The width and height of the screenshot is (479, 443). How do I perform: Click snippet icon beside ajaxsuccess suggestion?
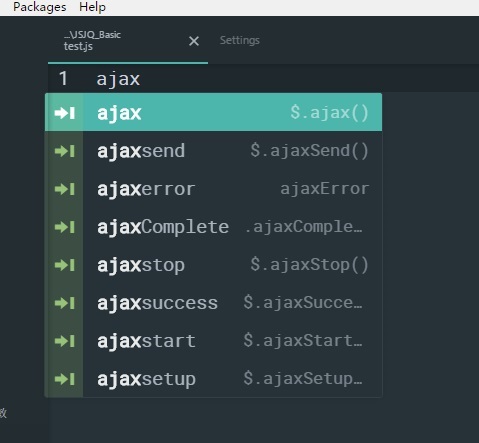coord(64,303)
